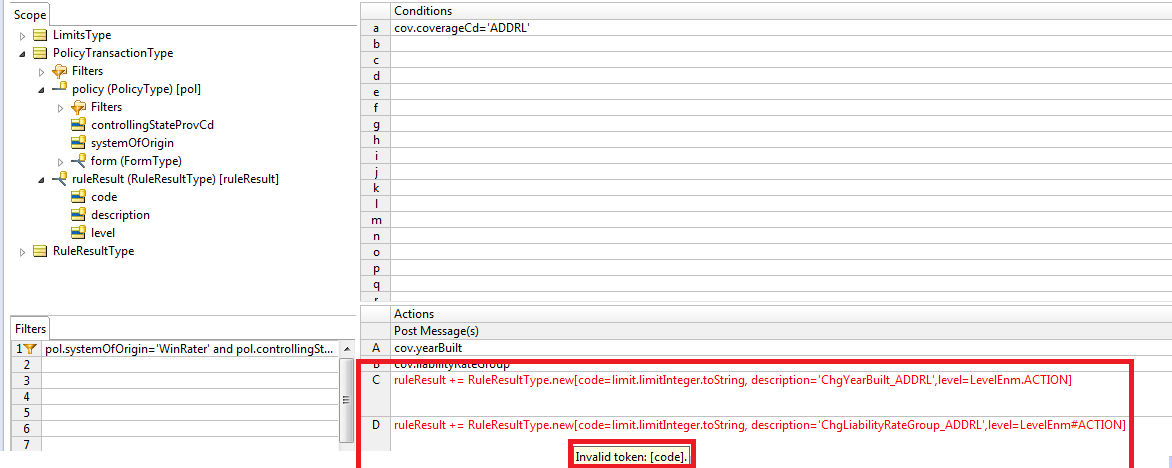The width and height of the screenshot is (1172, 468).
Task: Click the RuleResultType type icon
Action: (40, 251)
